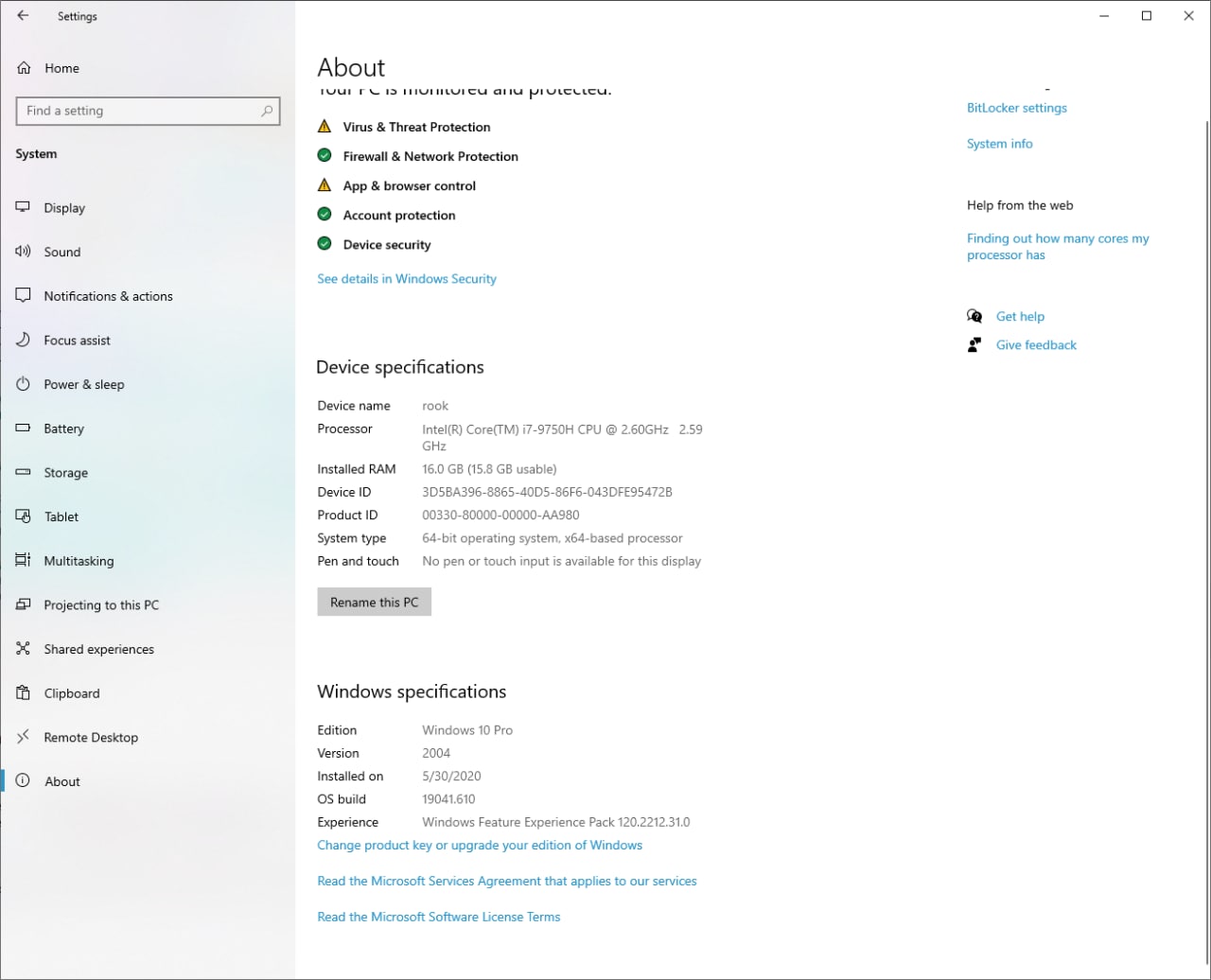The width and height of the screenshot is (1211, 980).
Task: Open See details in Windows Security
Action: pyautogui.click(x=407, y=279)
